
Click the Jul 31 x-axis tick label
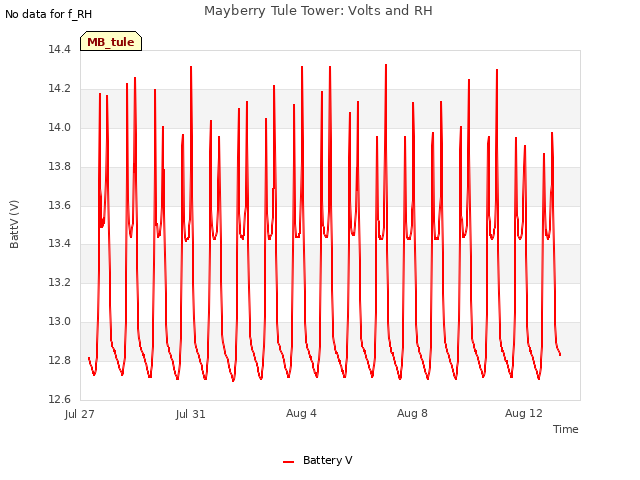[191, 414]
